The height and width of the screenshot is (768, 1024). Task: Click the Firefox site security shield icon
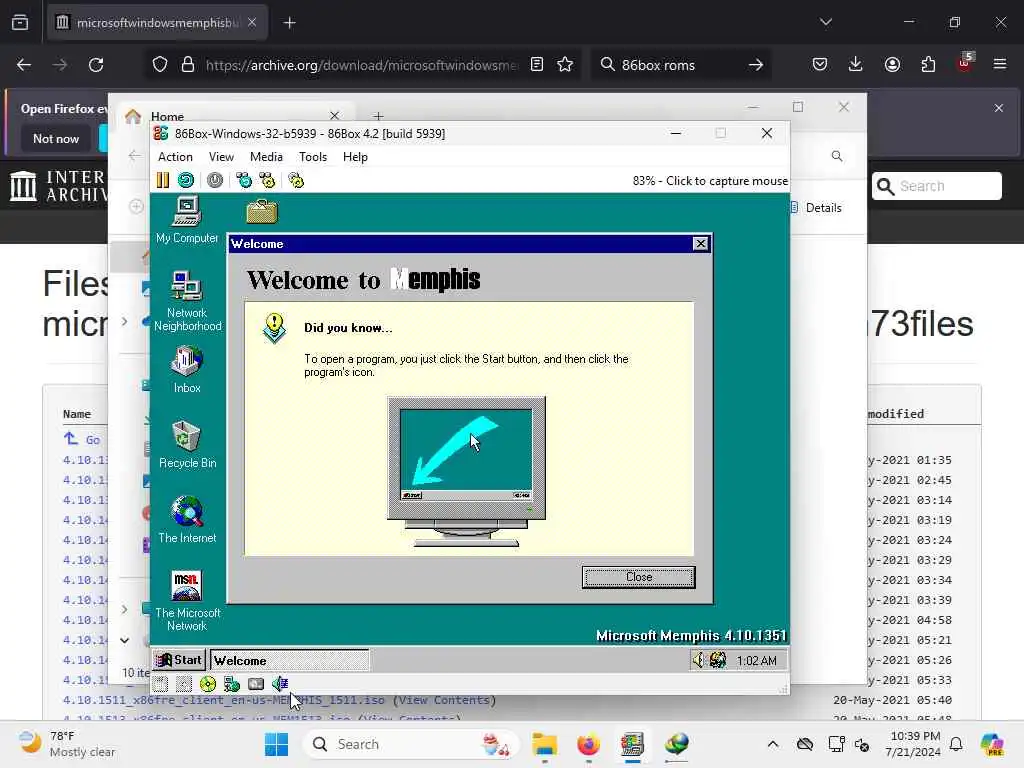pyautogui.click(x=160, y=65)
